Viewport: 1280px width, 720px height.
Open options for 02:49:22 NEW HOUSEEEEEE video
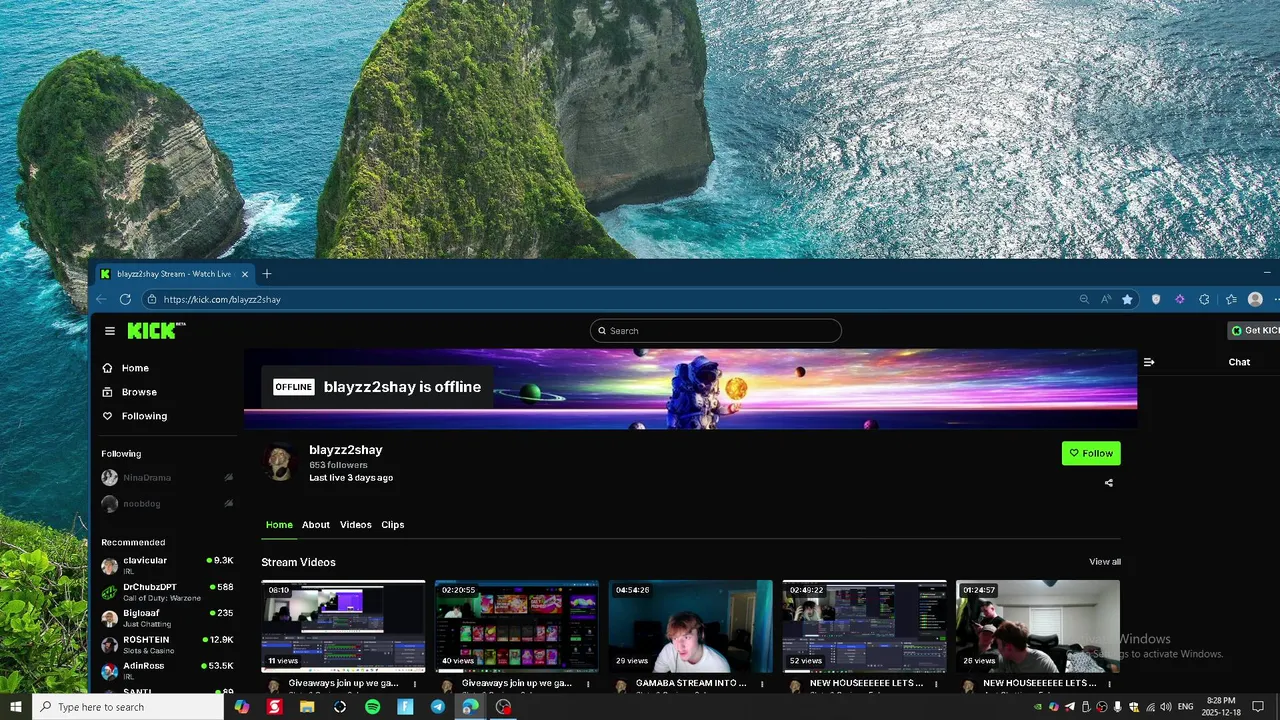point(936,684)
